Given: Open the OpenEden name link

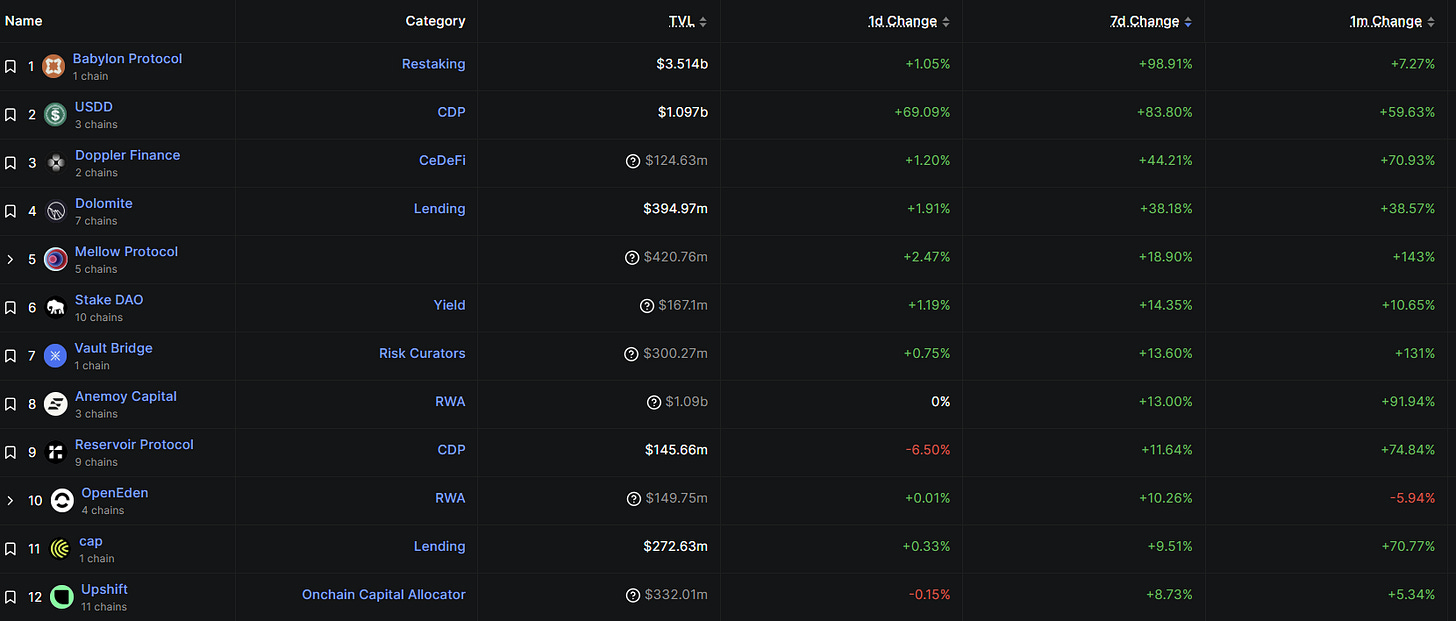Looking at the screenshot, I should coord(115,493).
